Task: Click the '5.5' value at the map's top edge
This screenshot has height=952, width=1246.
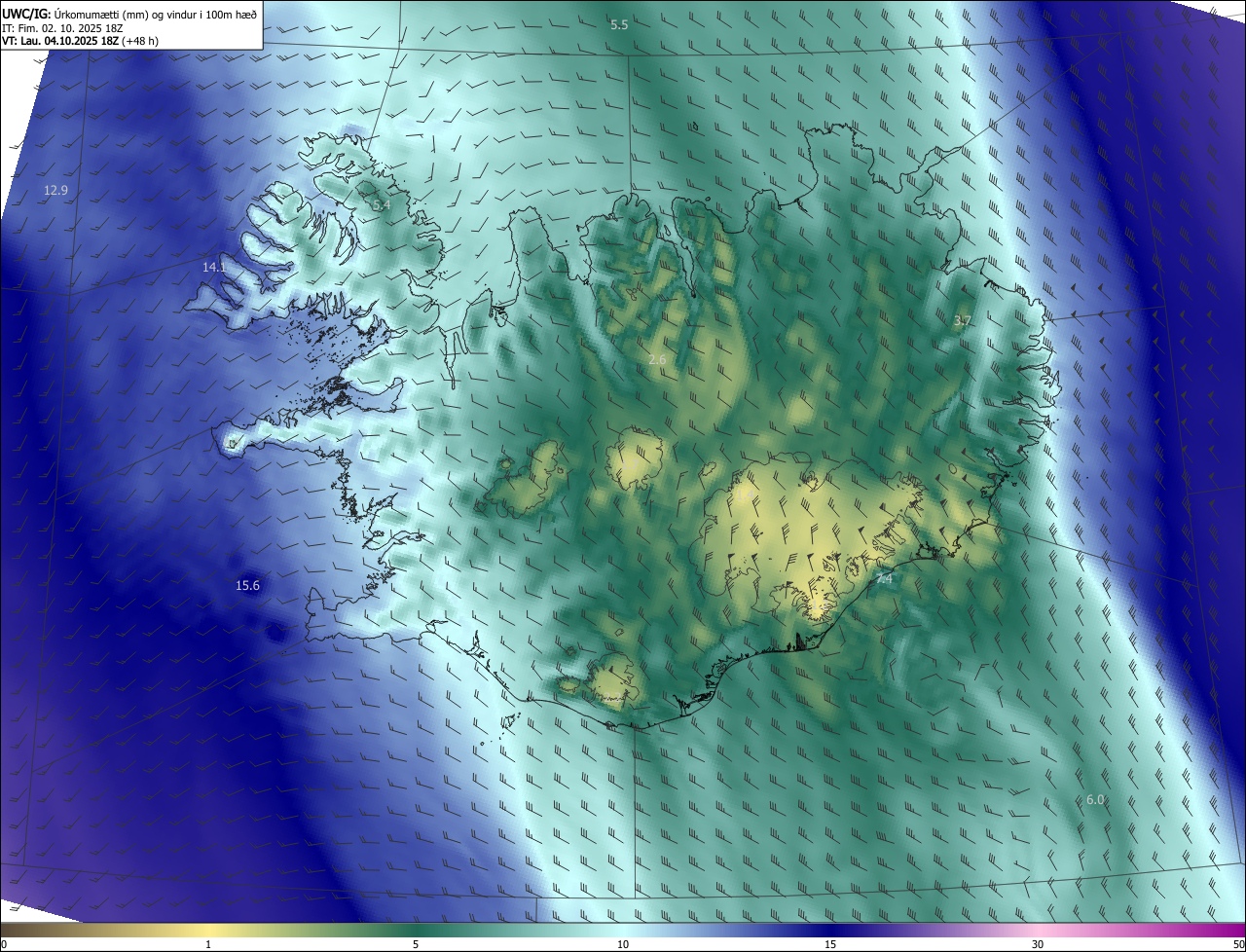Action: tap(619, 24)
